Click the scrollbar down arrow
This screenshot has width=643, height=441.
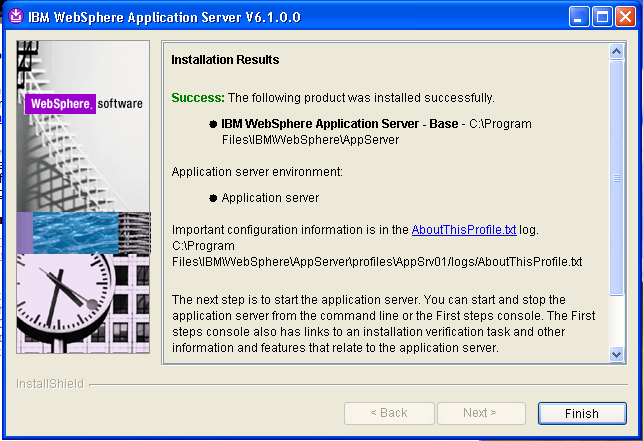click(616, 354)
